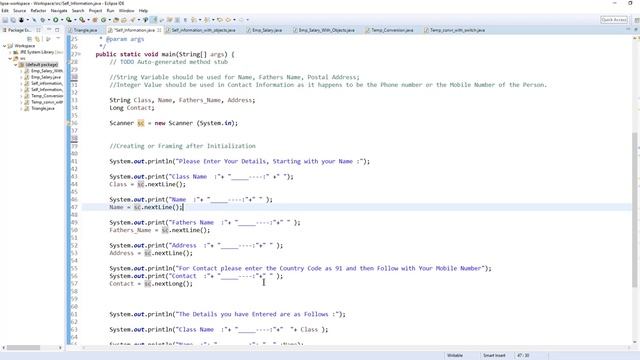The image size is (640, 360).
Task: Open the Source menu
Action: pos(20,11)
